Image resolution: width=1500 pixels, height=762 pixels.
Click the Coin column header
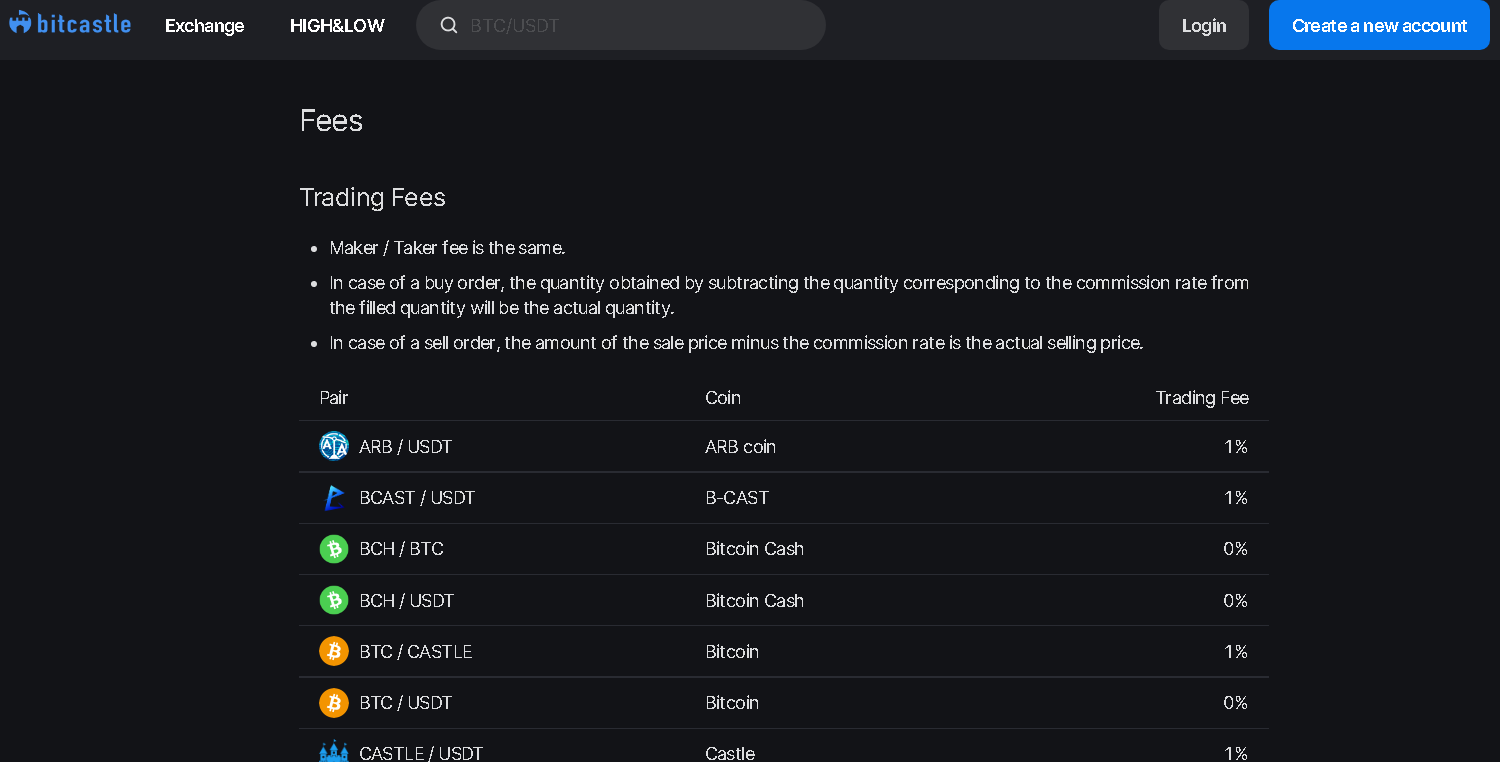pyautogui.click(x=723, y=398)
